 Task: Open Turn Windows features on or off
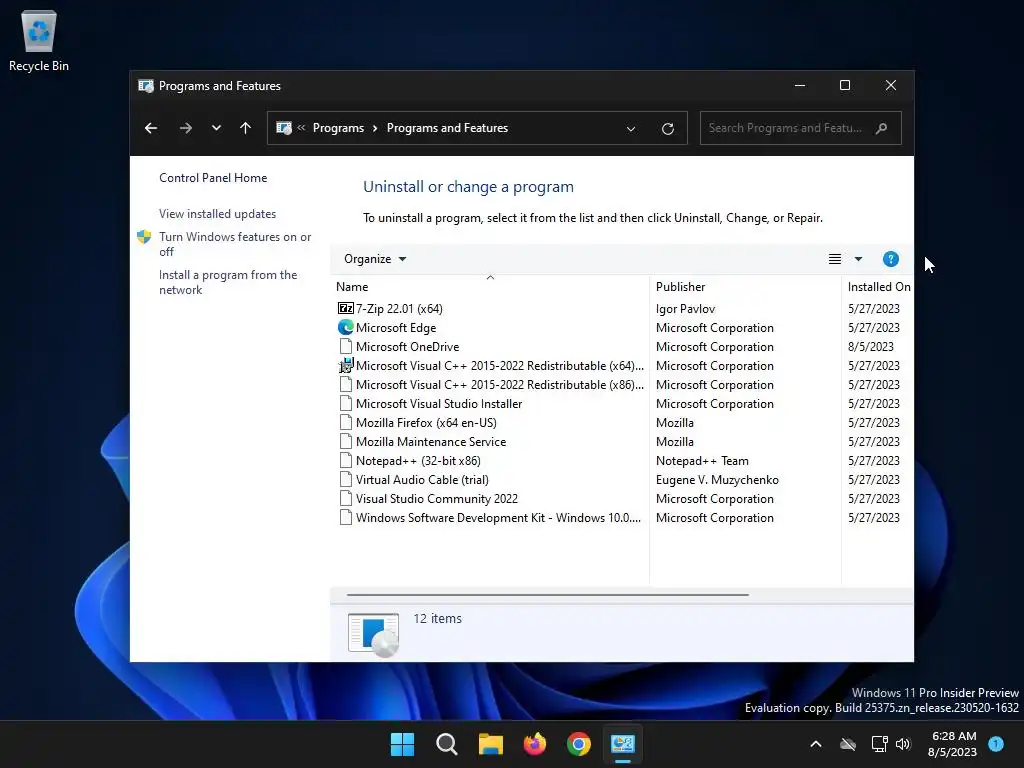click(235, 244)
